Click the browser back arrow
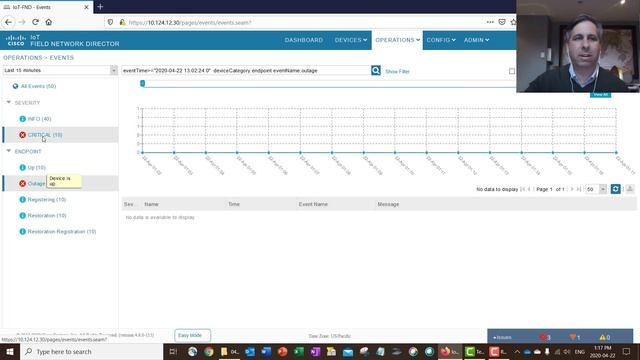 coord(9,22)
